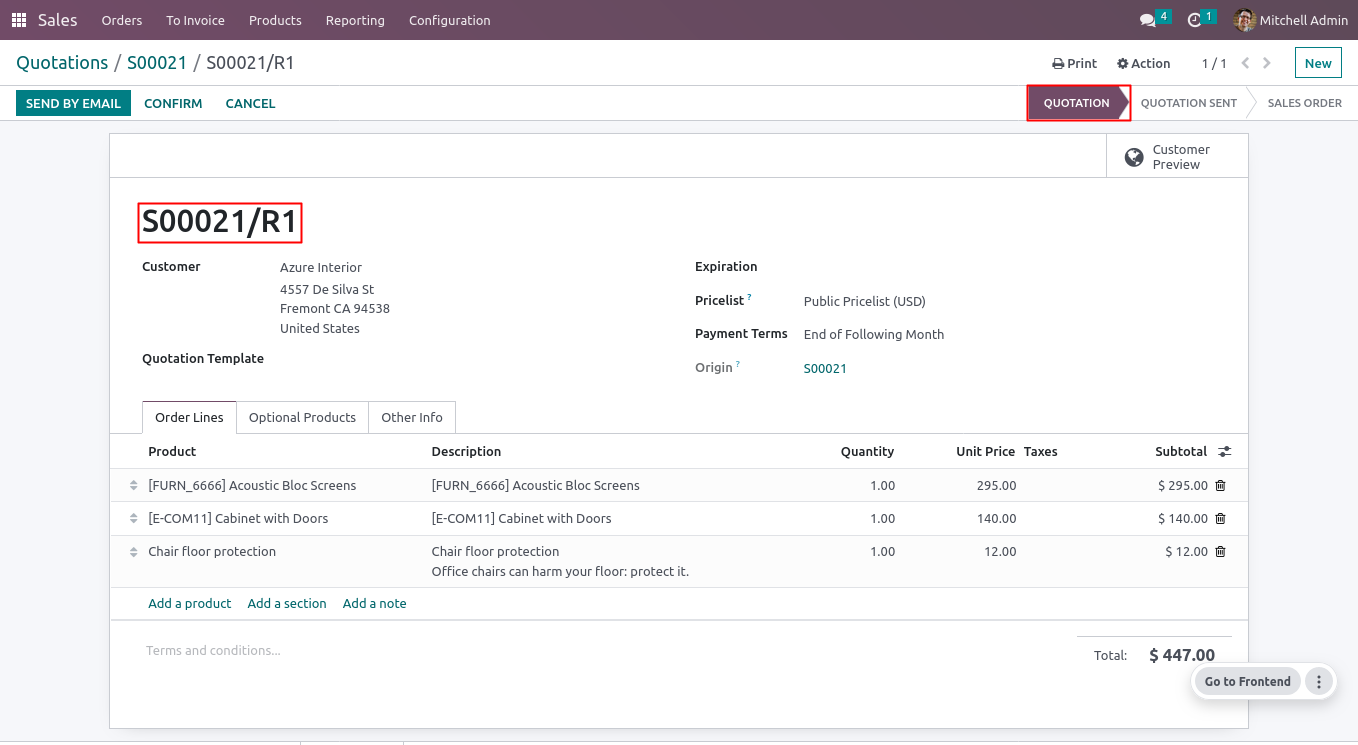Click the Send by Email button
Viewport: 1358px width, 745px height.
(x=73, y=103)
